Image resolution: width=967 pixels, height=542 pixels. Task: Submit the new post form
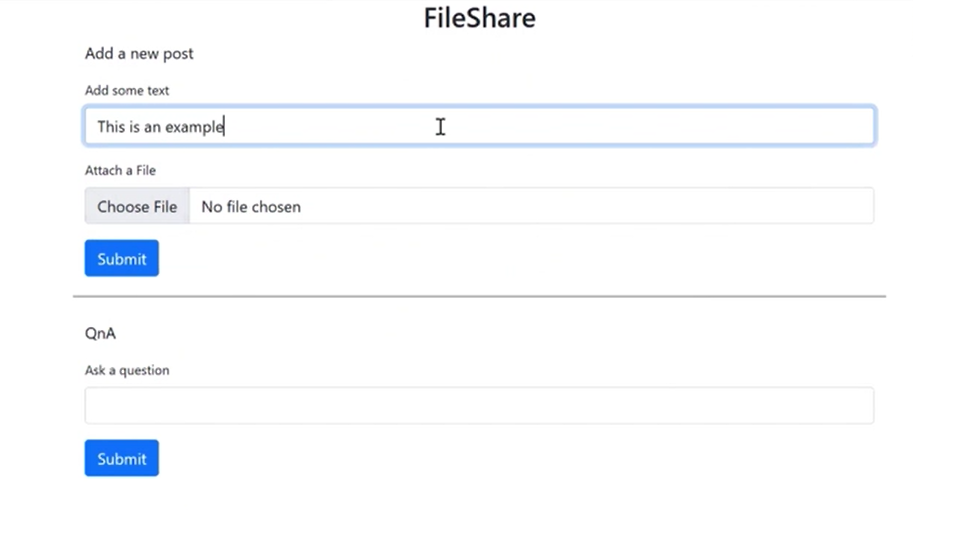coord(122,259)
